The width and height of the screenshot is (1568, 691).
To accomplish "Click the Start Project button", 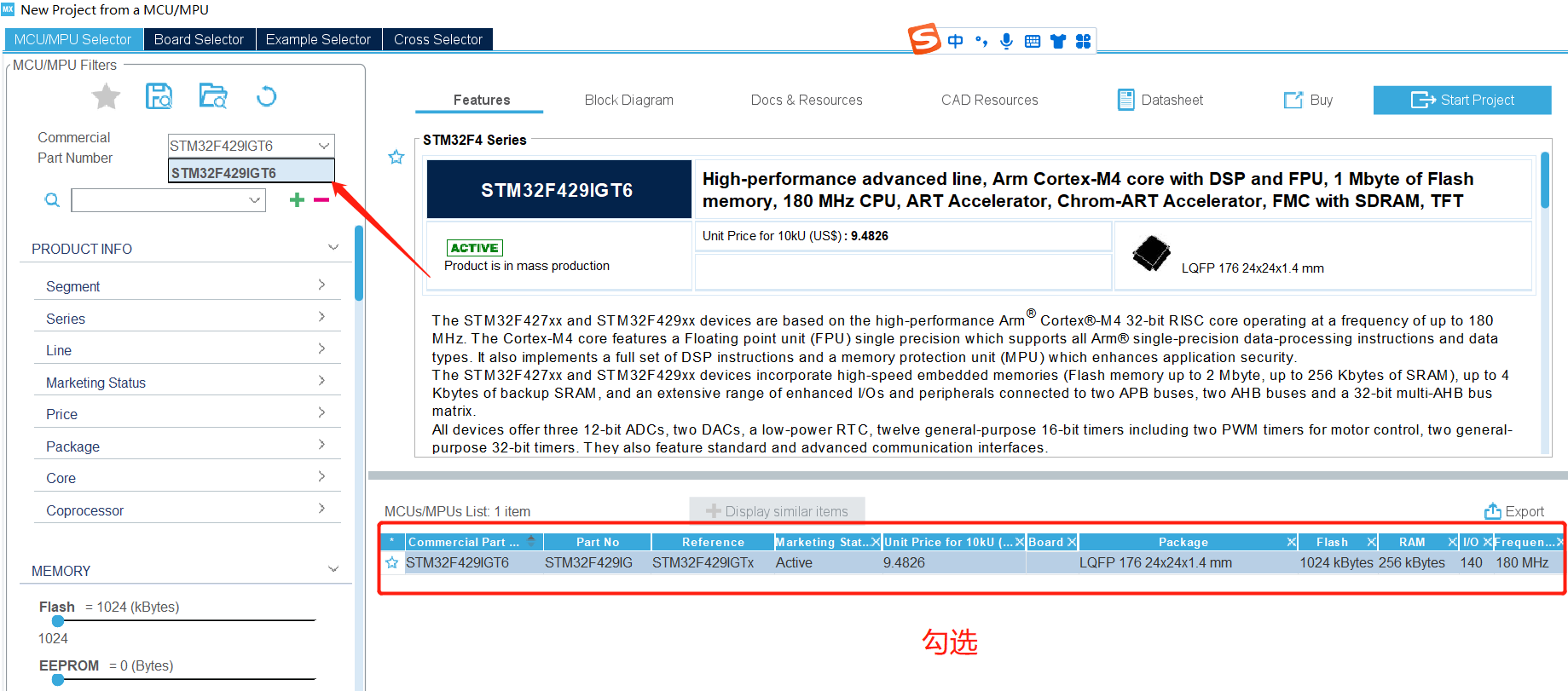I will (1462, 100).
